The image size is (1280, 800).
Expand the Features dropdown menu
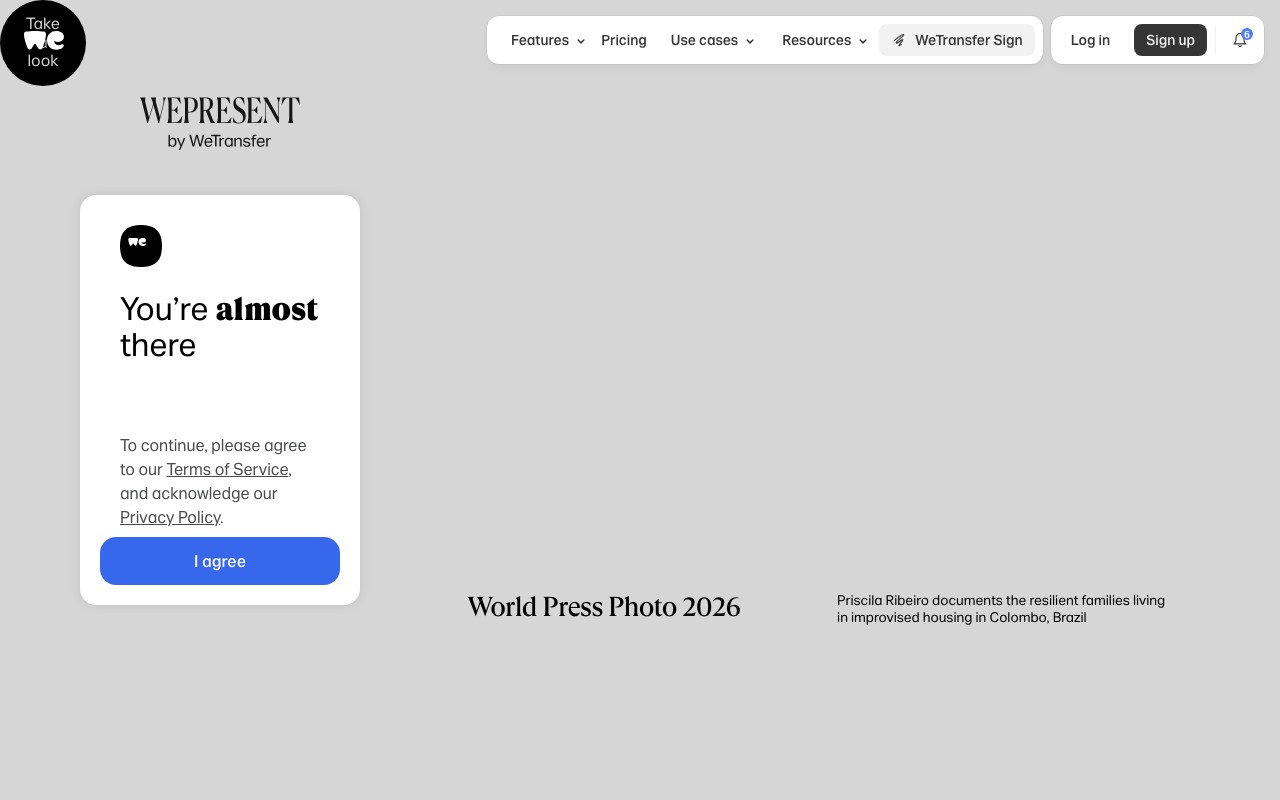click(548, 40)
